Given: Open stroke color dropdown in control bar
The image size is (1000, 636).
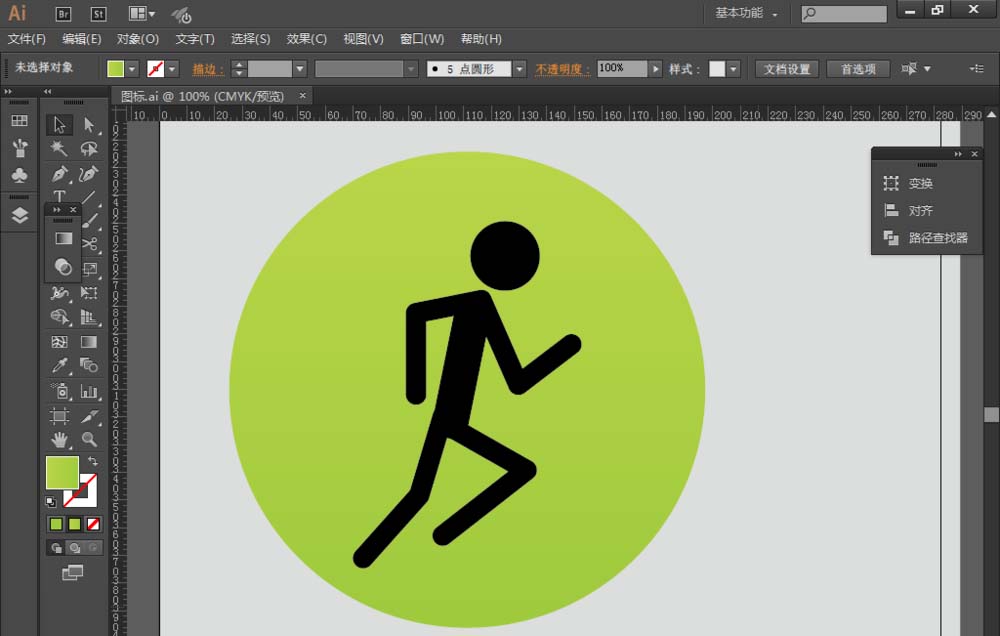Looking at the screenshot, I should [x=172, y=69].
